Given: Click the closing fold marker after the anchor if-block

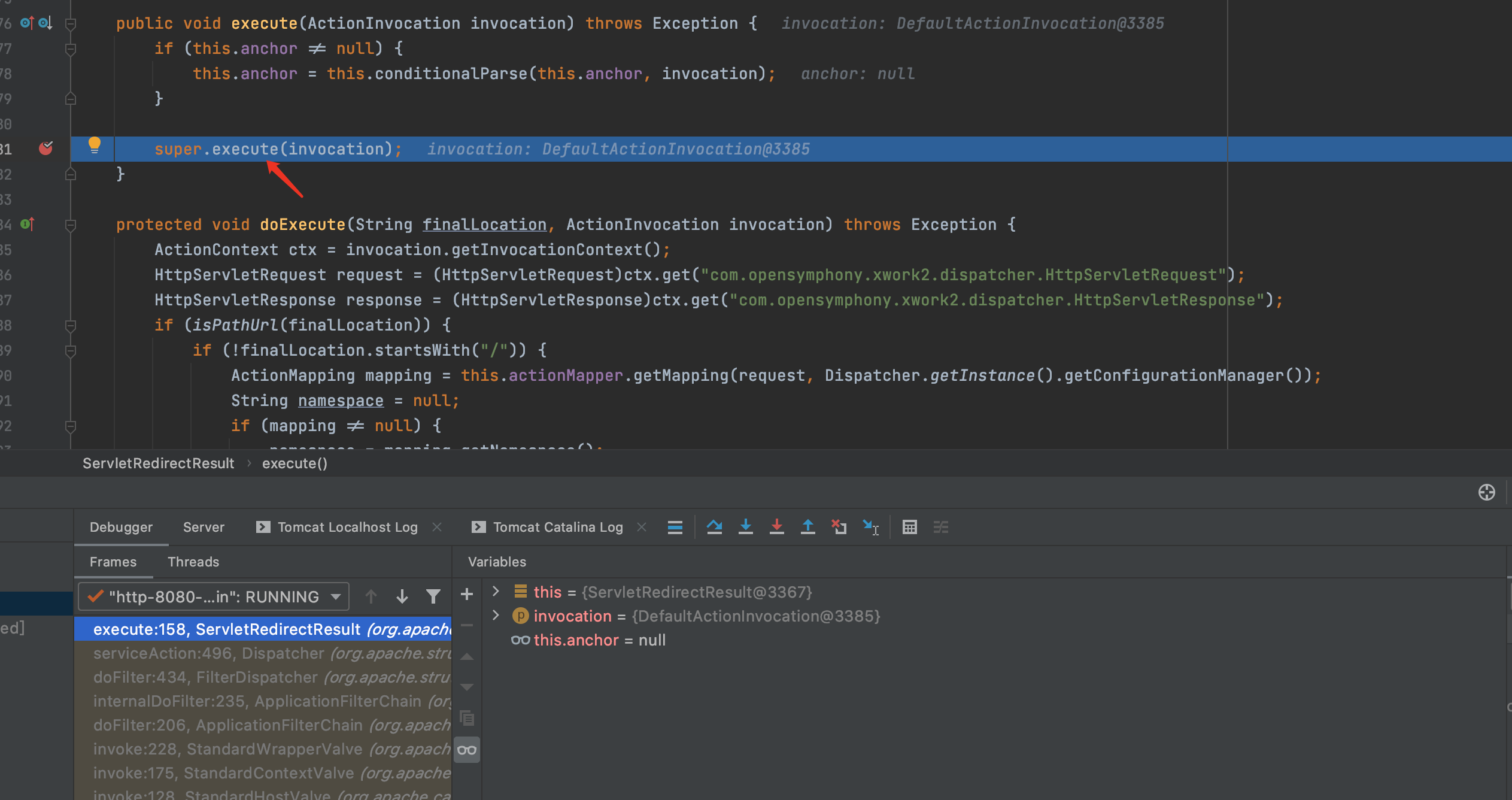Looking at the screenshot, I should tap(70, 99).
